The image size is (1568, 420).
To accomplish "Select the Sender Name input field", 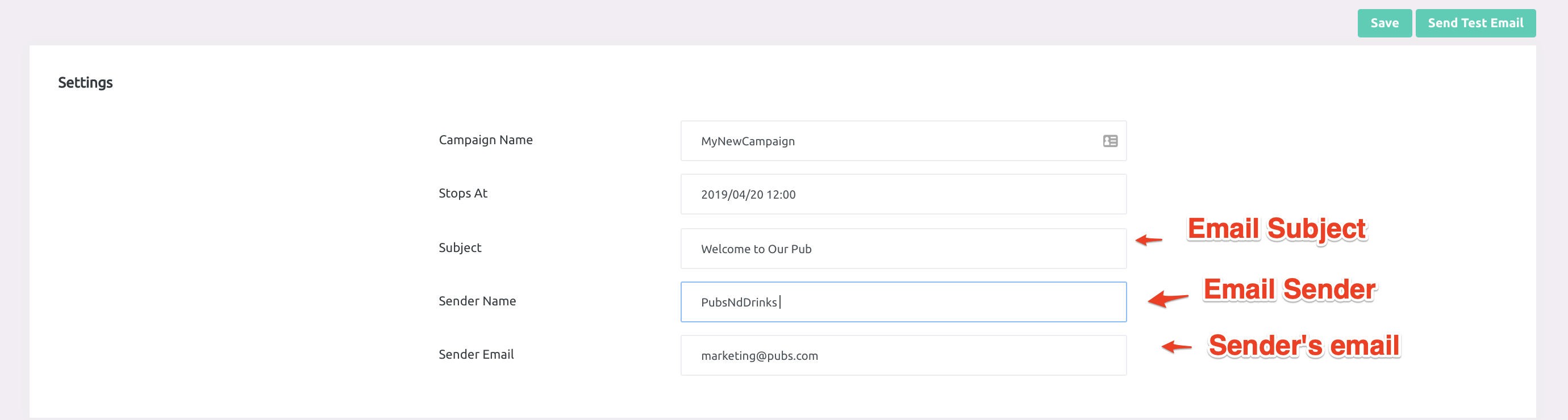I will point(903,302).
